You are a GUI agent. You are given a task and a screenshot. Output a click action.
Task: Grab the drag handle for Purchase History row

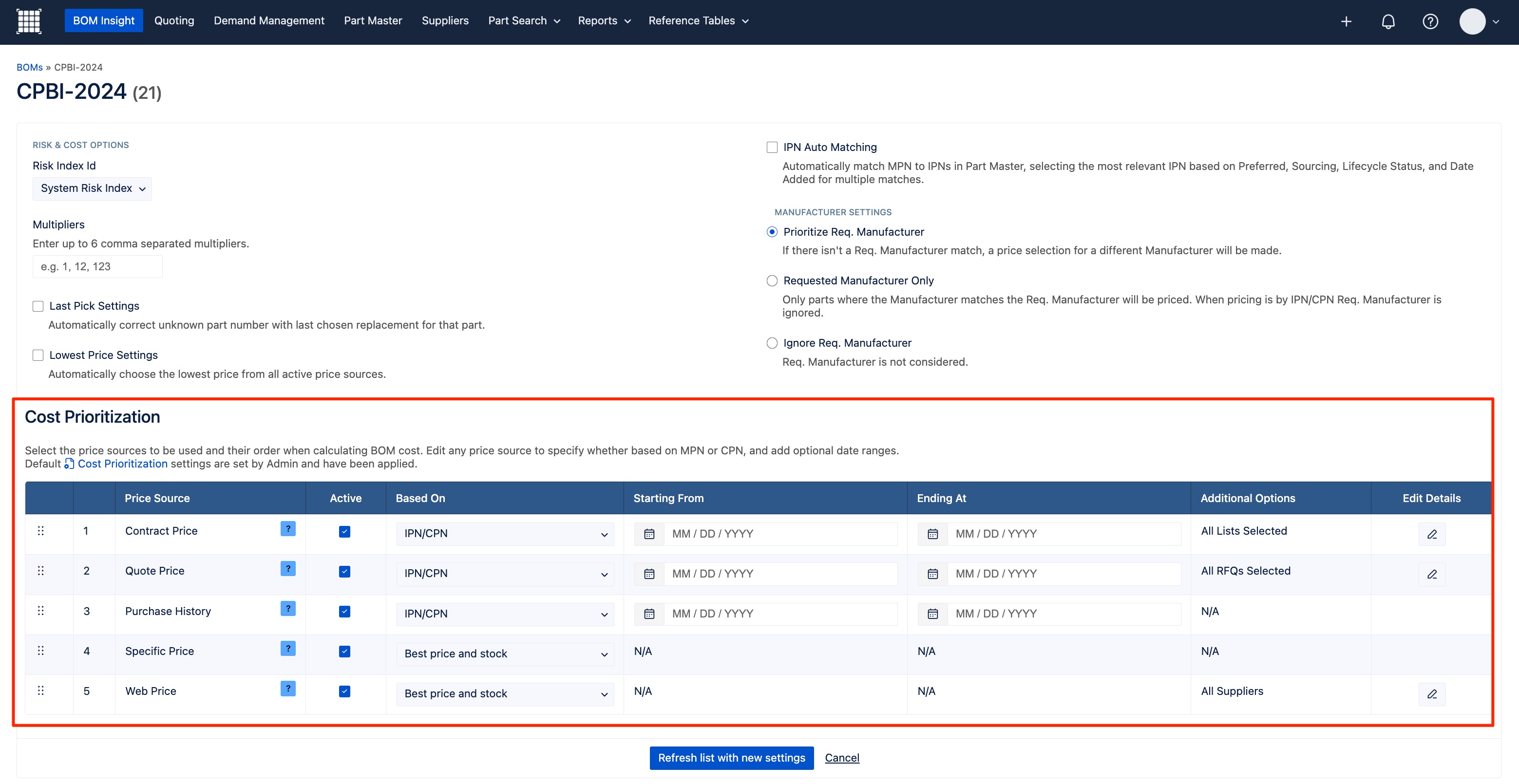(x=41, y=611)
